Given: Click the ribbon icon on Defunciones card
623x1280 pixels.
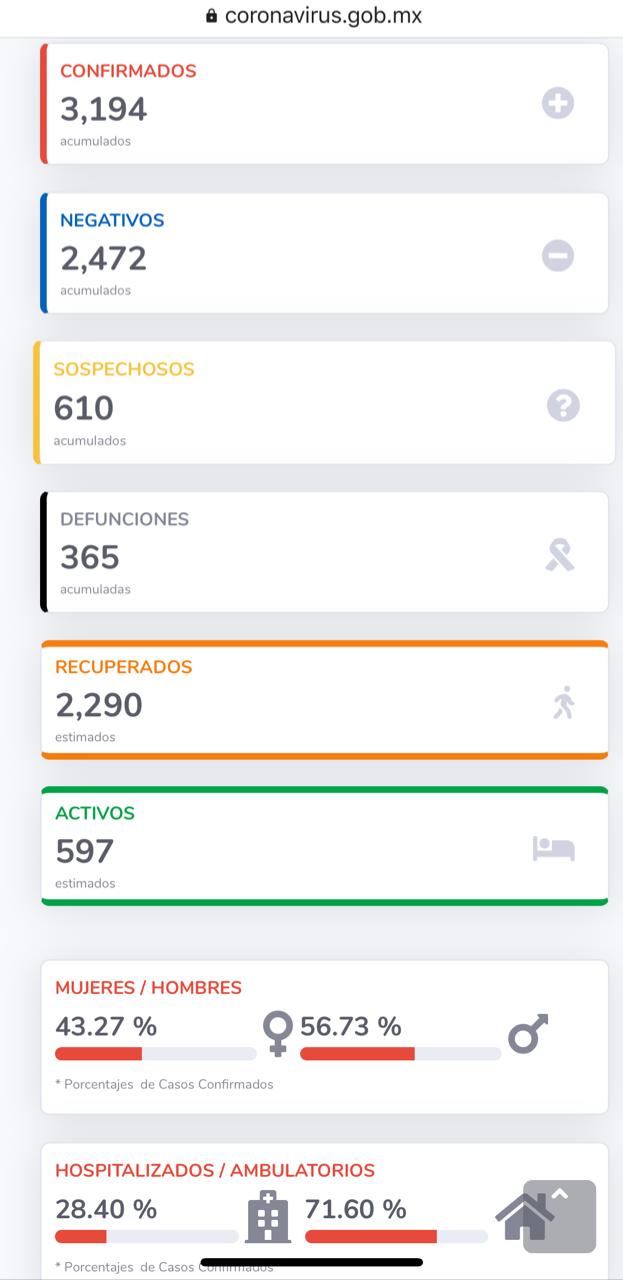Looking at the screenshot, I should [x=559, y=554].
